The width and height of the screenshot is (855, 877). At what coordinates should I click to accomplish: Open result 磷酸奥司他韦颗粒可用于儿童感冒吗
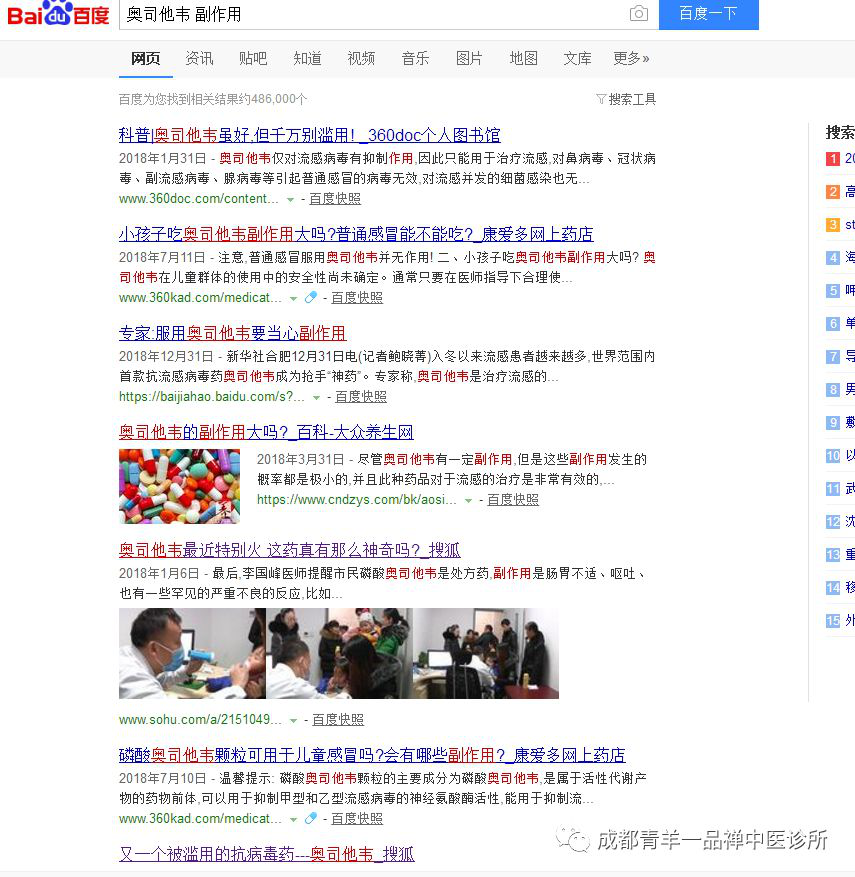pos(372,755)
